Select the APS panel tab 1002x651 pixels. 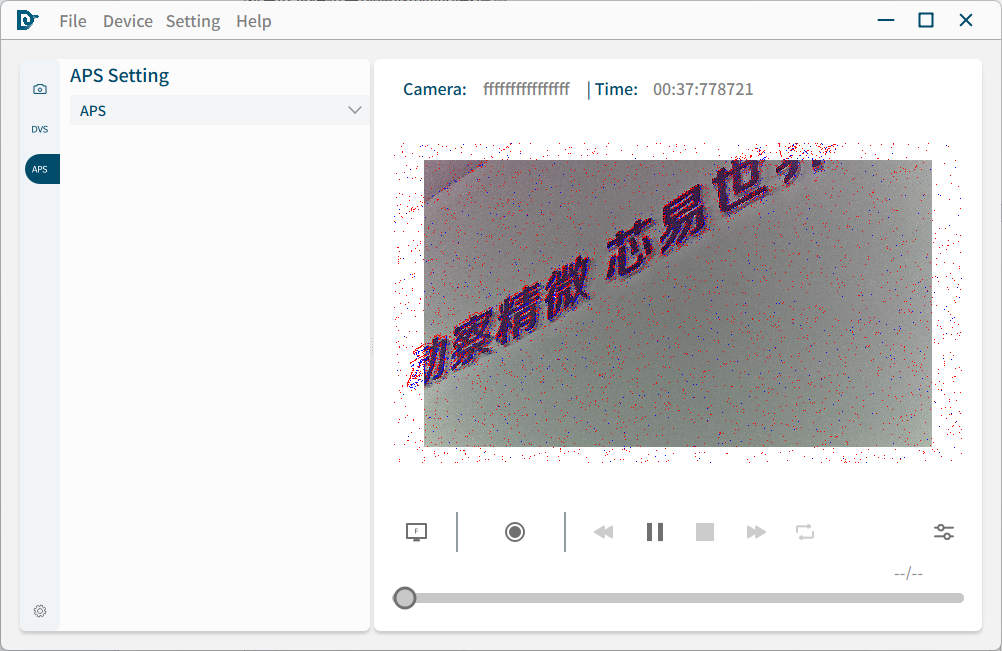[x=40, y=168]
